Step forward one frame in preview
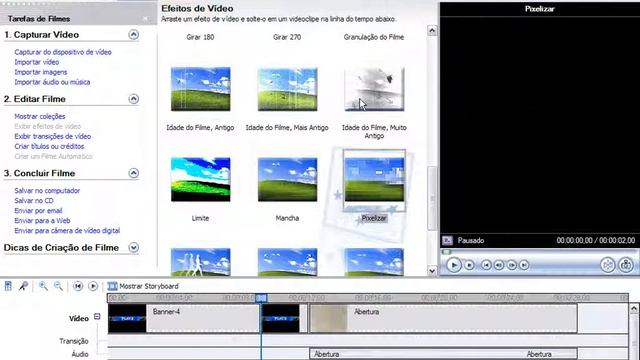Image resolution: width=640 pixels, height=360 pixels. tap(511, 265)
